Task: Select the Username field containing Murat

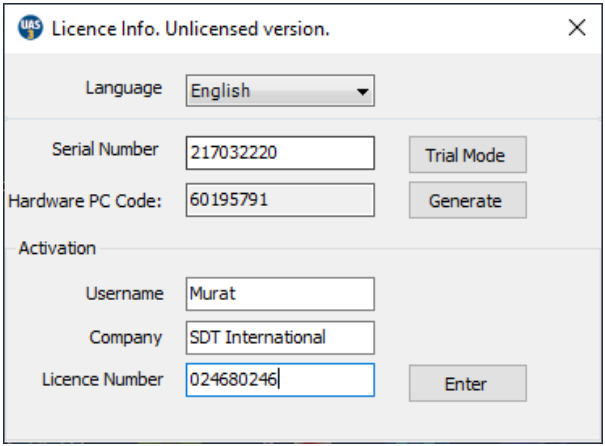Action: (x=280, y=294)
